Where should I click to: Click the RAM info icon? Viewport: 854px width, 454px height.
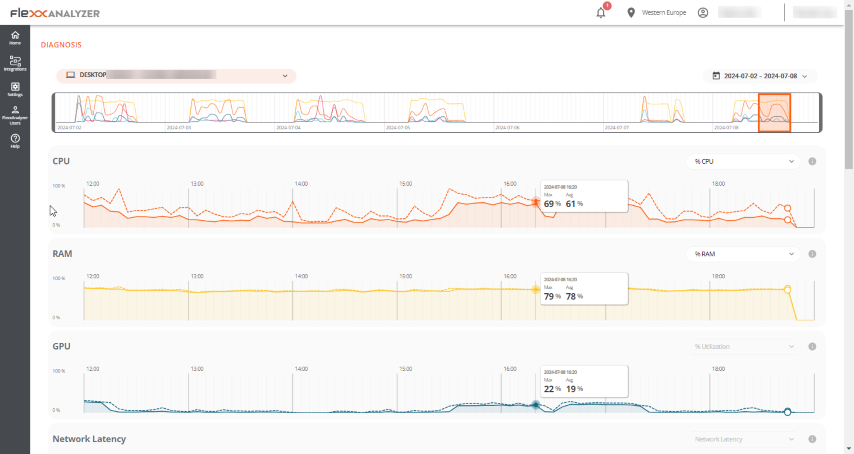click(812, 254)
